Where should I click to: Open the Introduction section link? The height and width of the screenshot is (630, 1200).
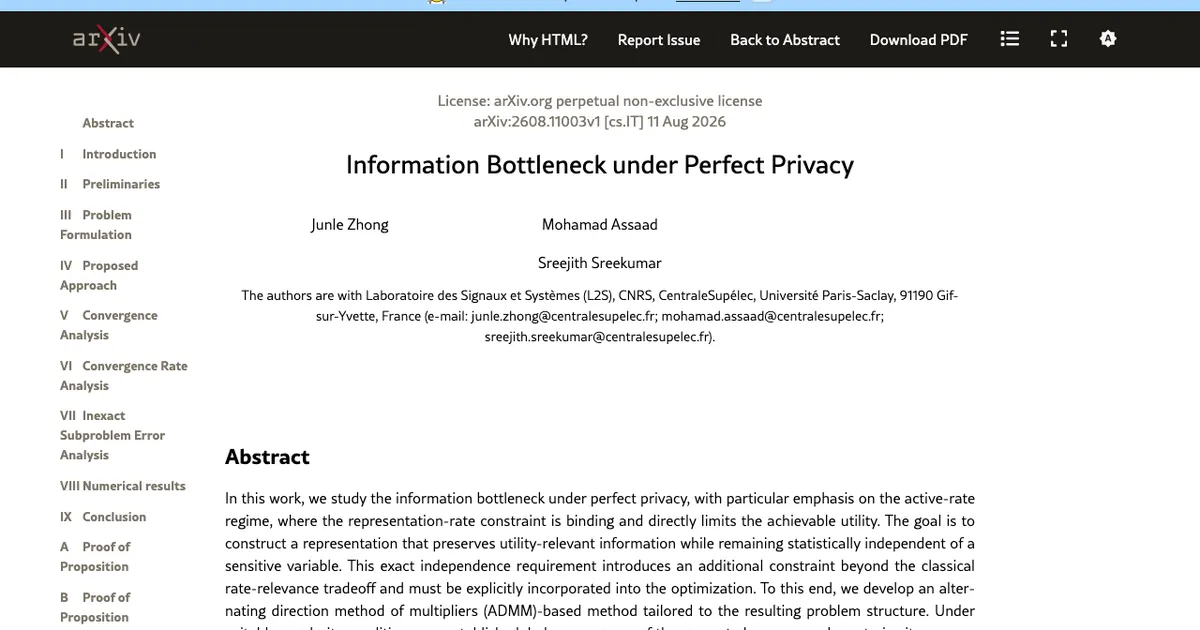(108, 154)
